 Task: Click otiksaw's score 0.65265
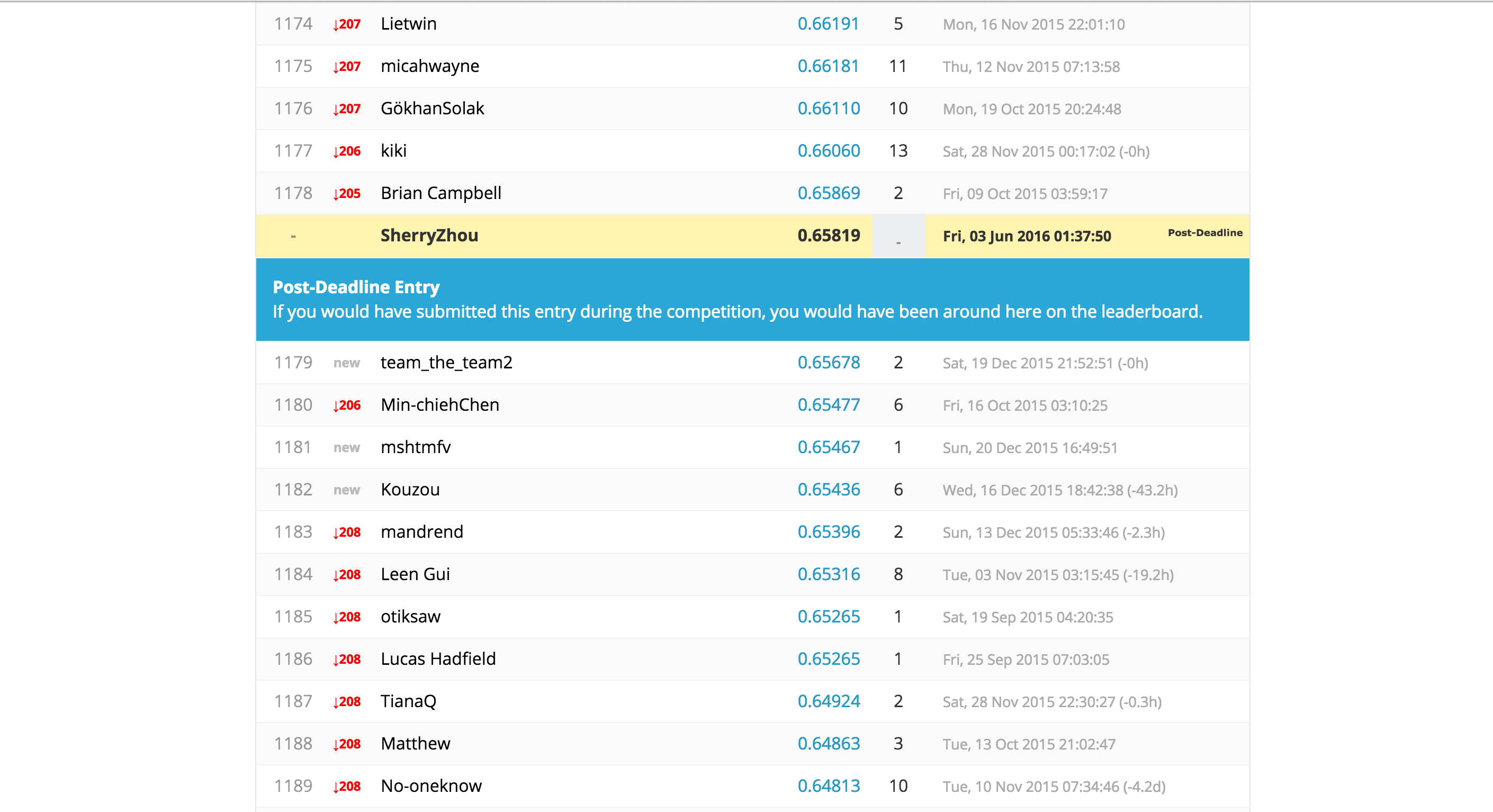point(828,616)
